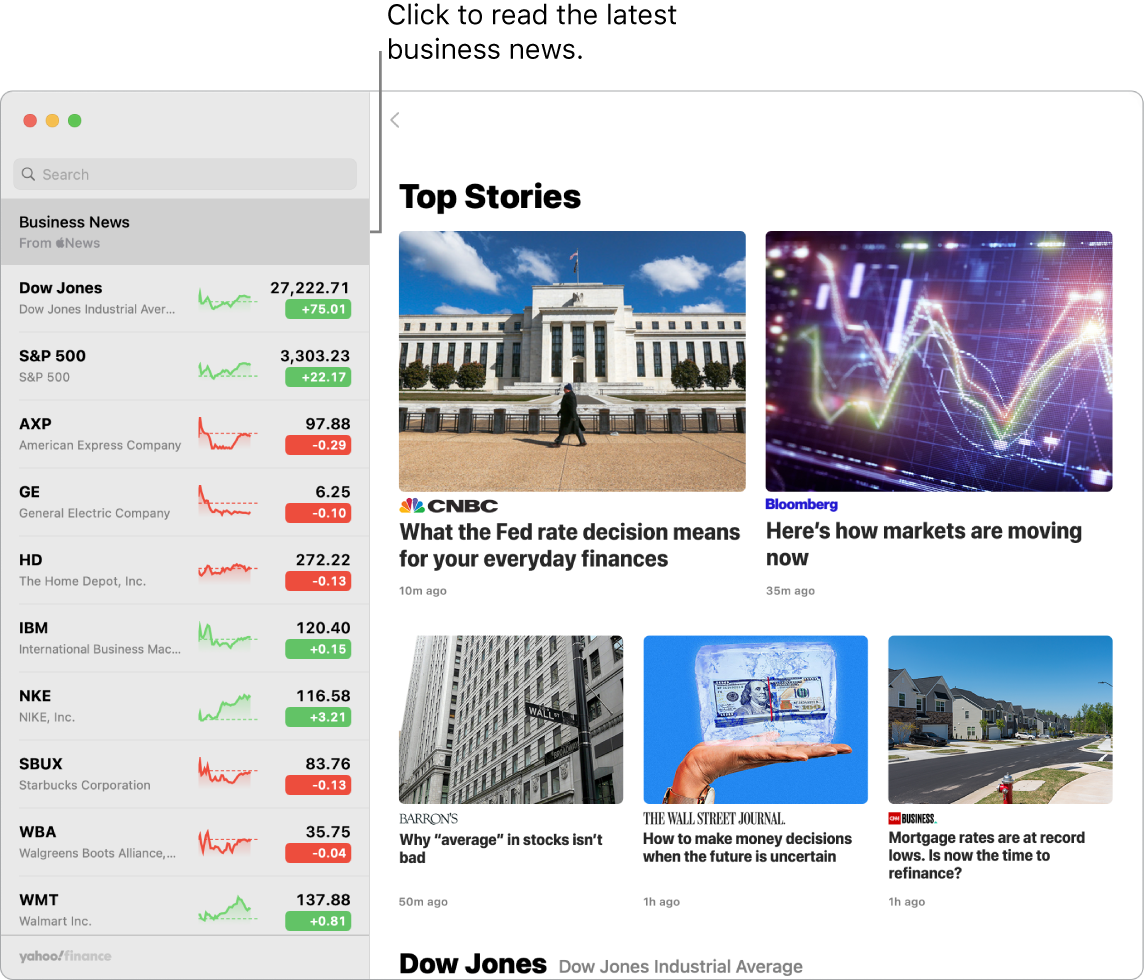Image resolution: width=1144 pixels, height=980 pixels.
Task: Click inside the Search input field
Action: coord(185,174)
